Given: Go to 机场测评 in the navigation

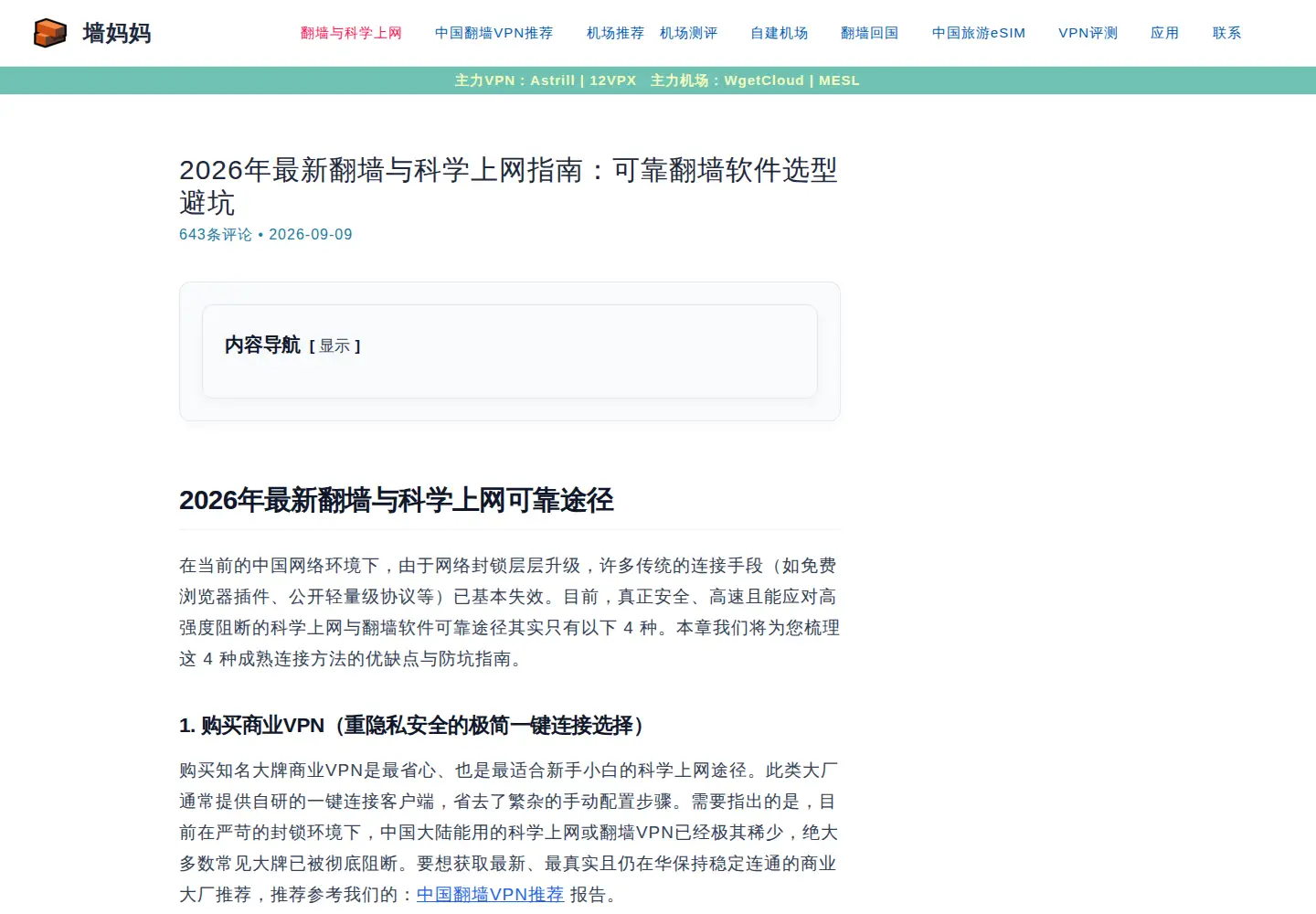Looking at the screenshot, I should click(689, 33).
